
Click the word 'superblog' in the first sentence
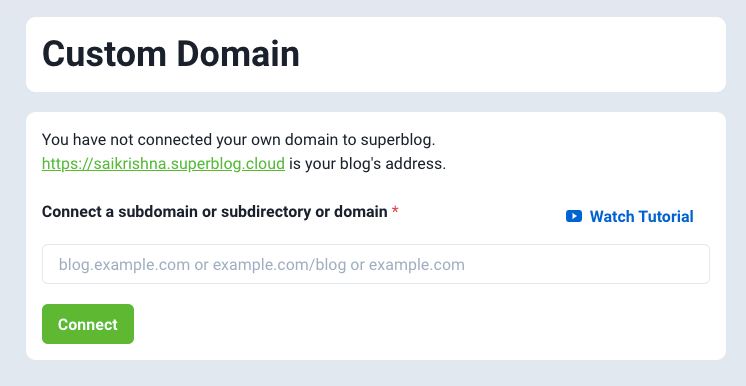coord(398,140)
